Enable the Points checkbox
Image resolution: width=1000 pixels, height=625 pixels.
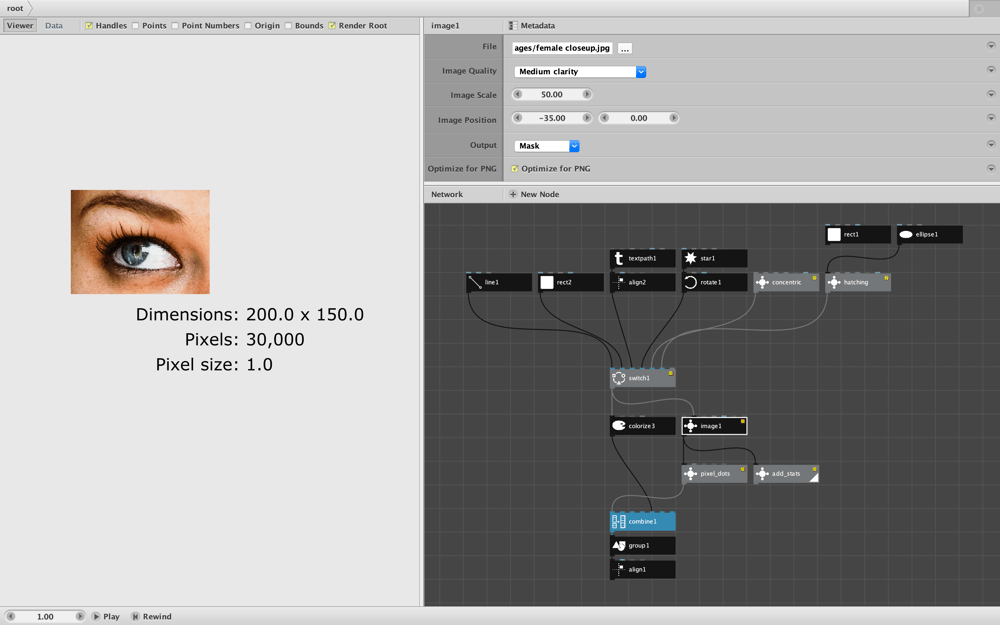135,26
